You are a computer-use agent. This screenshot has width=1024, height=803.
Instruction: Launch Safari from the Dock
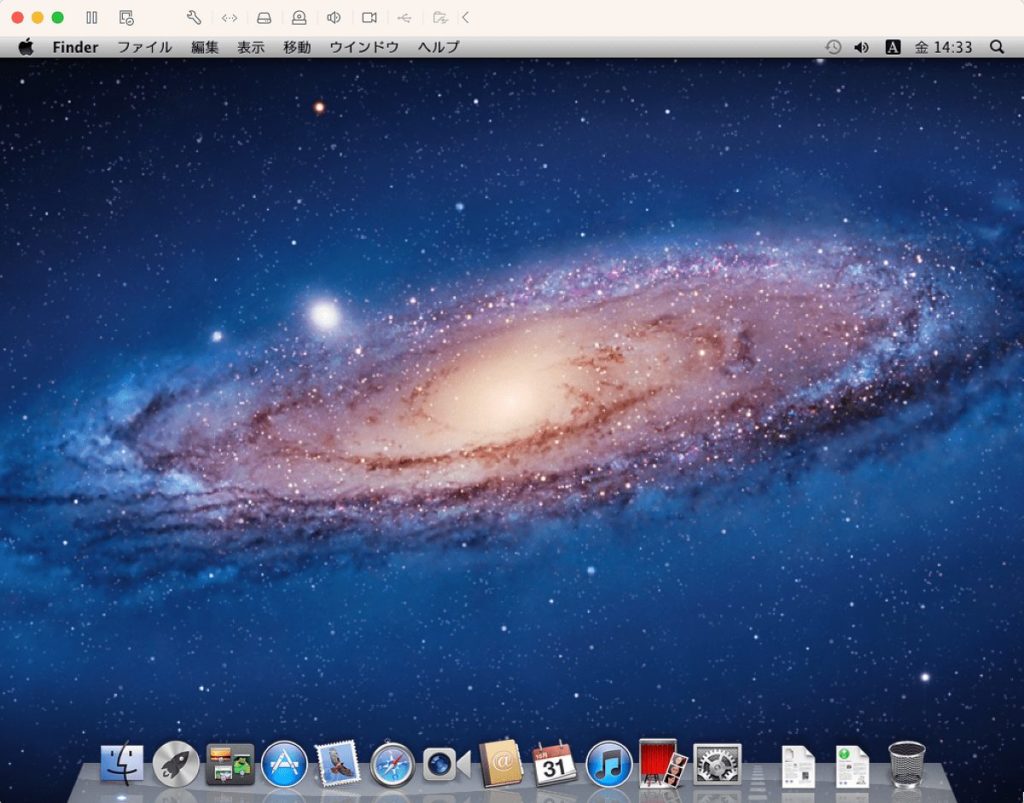[392, 763]
